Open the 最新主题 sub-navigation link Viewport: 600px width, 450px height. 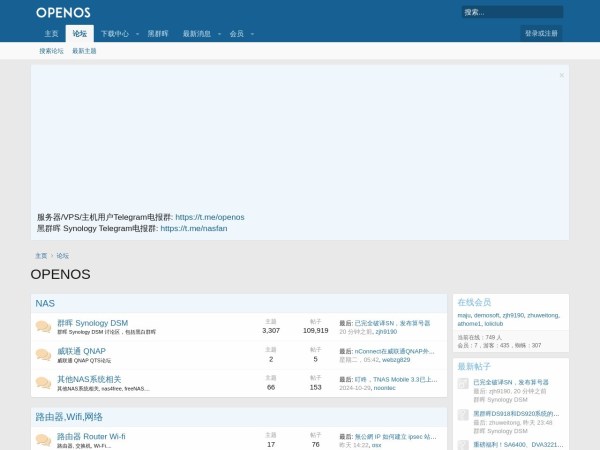point(84,51)
